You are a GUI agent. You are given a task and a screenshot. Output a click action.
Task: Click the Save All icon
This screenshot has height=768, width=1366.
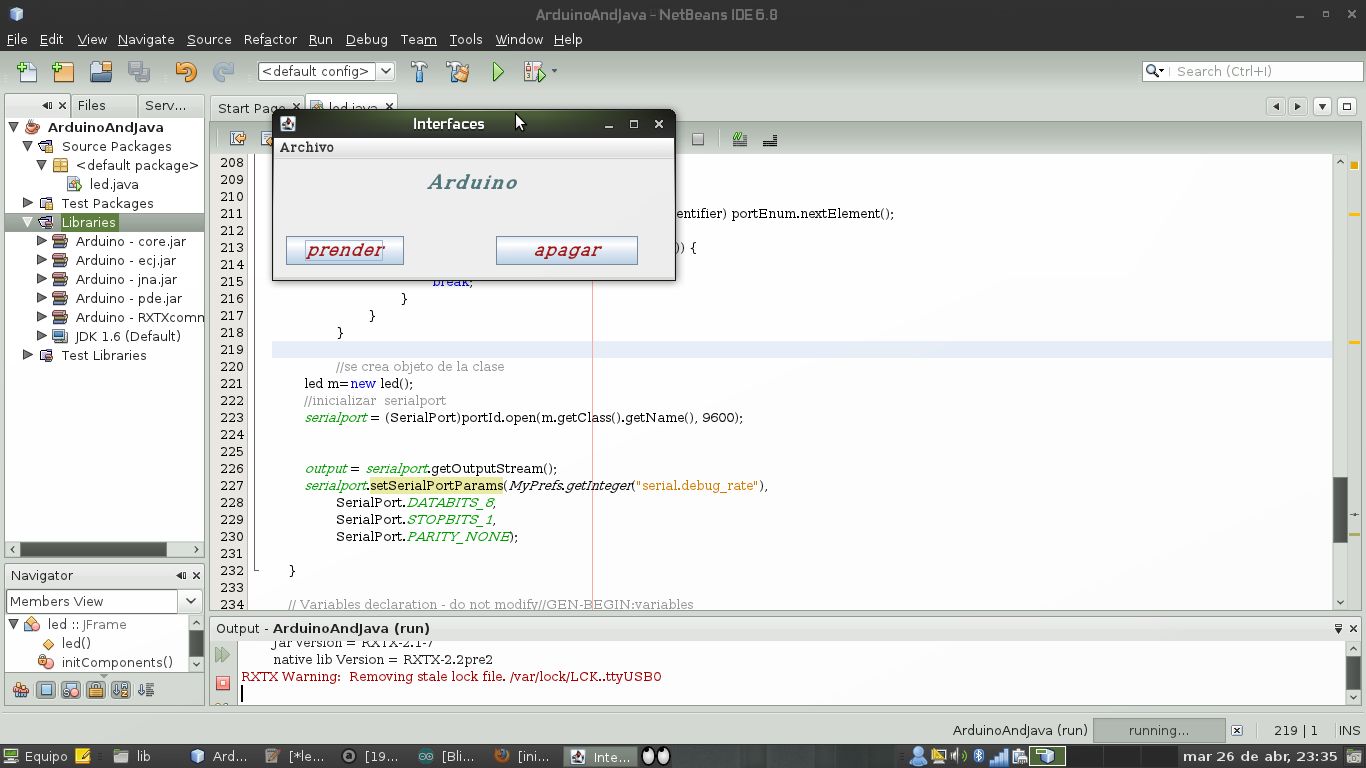pos(140,71)
